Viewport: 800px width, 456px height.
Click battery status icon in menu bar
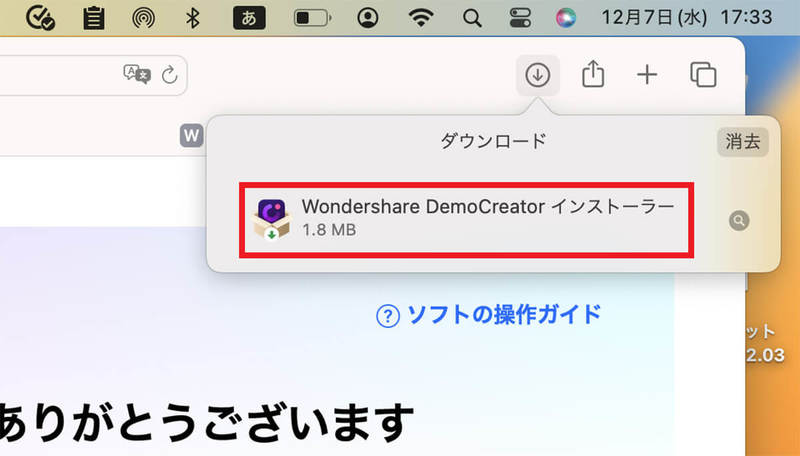pos(312,18)
